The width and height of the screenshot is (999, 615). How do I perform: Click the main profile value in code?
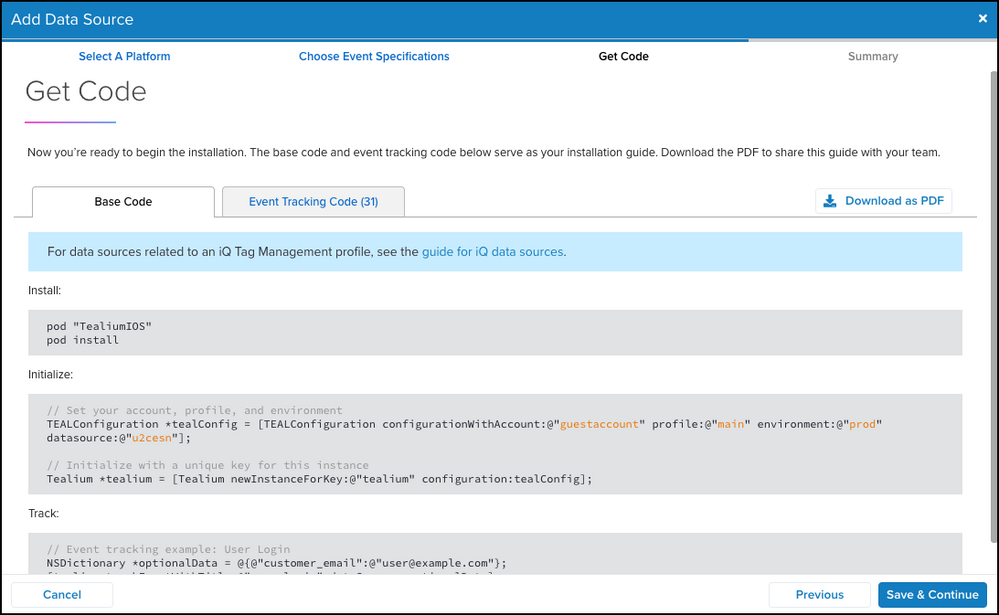(x=730, y=424)
